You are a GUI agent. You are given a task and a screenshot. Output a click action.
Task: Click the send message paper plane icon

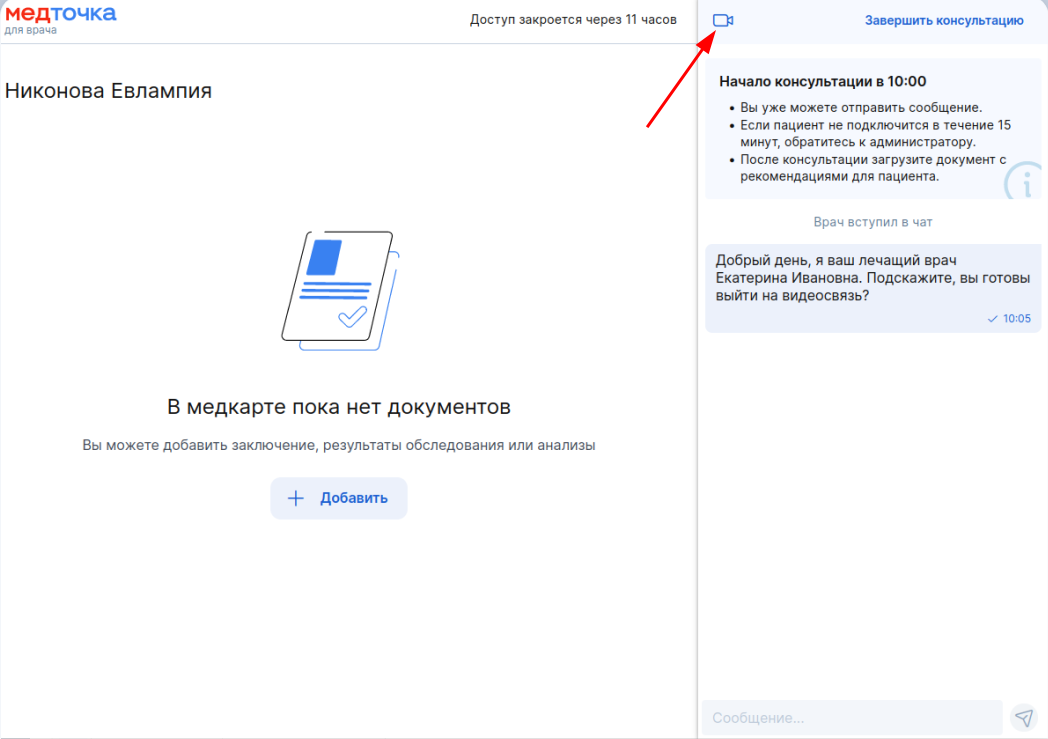click(1024, 718)
